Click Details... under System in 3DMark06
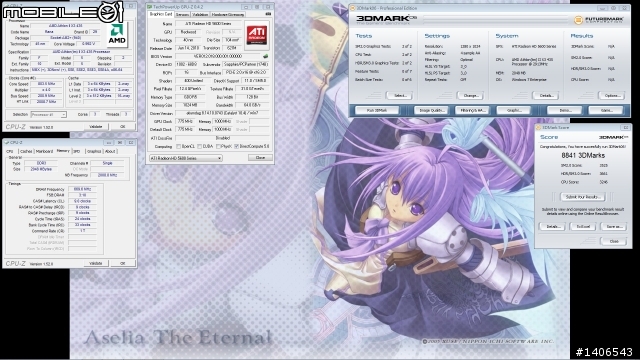 click(x=546, y=96)
